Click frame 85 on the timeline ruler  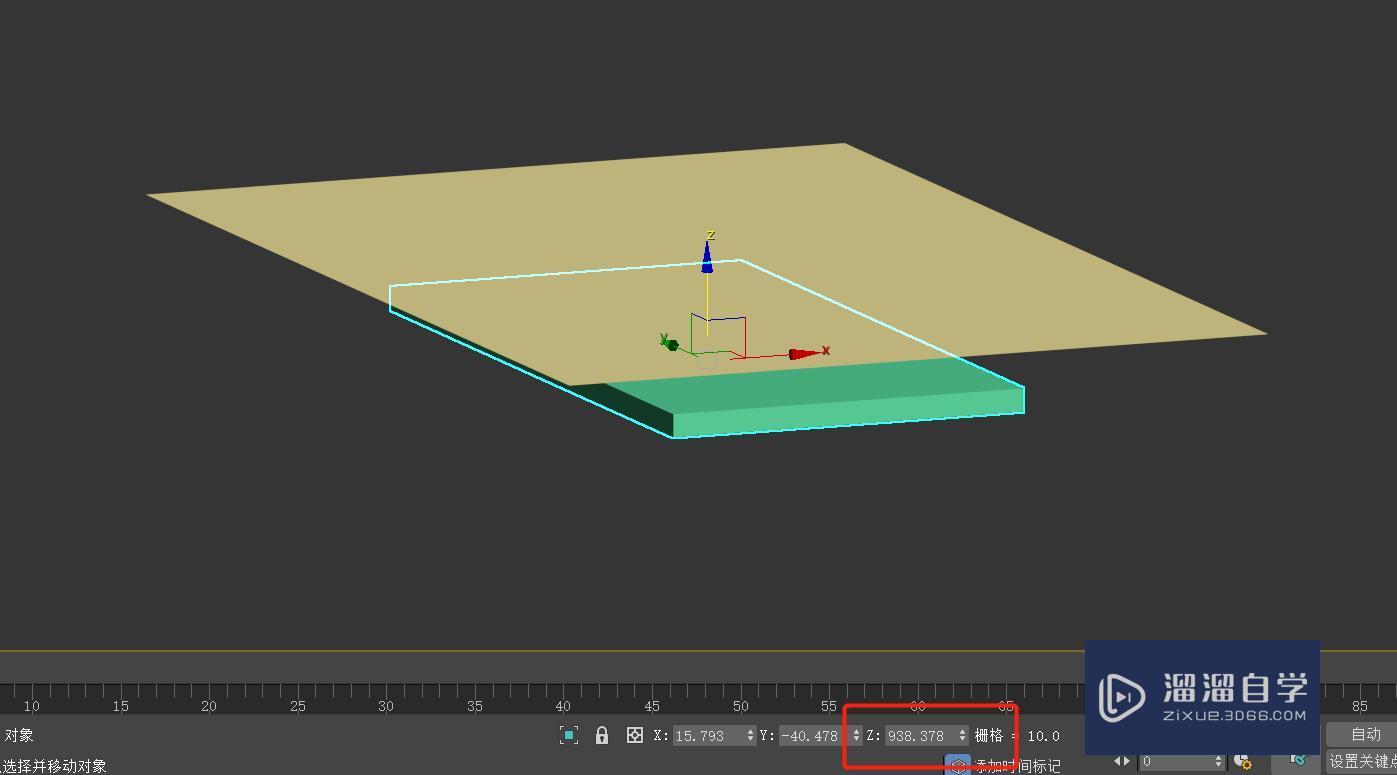click(x=1359, y=706)
